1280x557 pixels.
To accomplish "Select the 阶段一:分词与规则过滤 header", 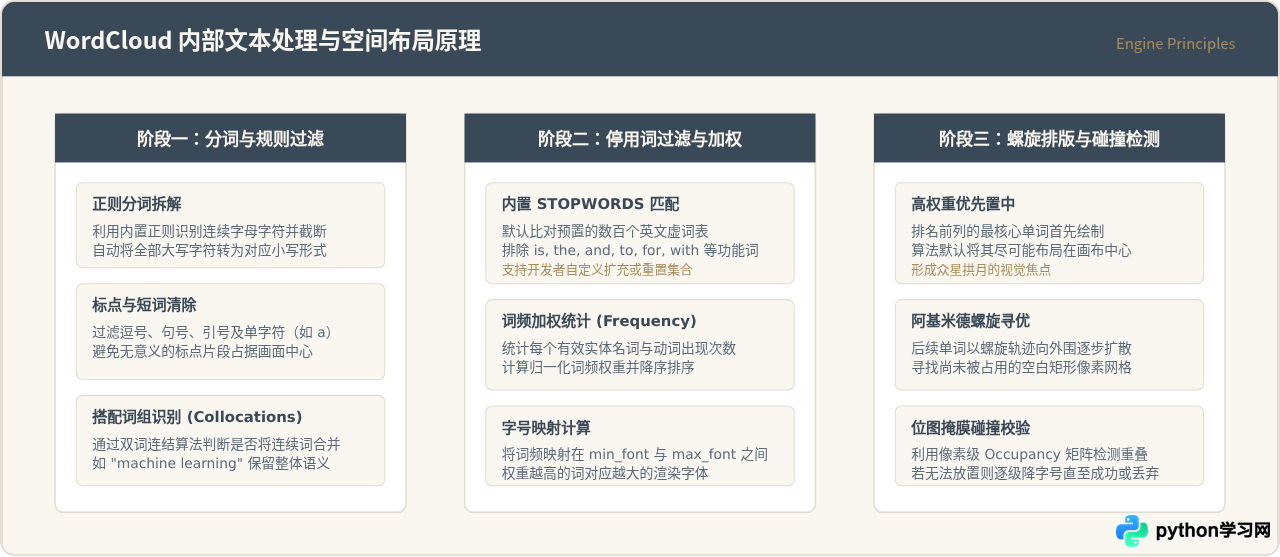I will click(230, 138).
